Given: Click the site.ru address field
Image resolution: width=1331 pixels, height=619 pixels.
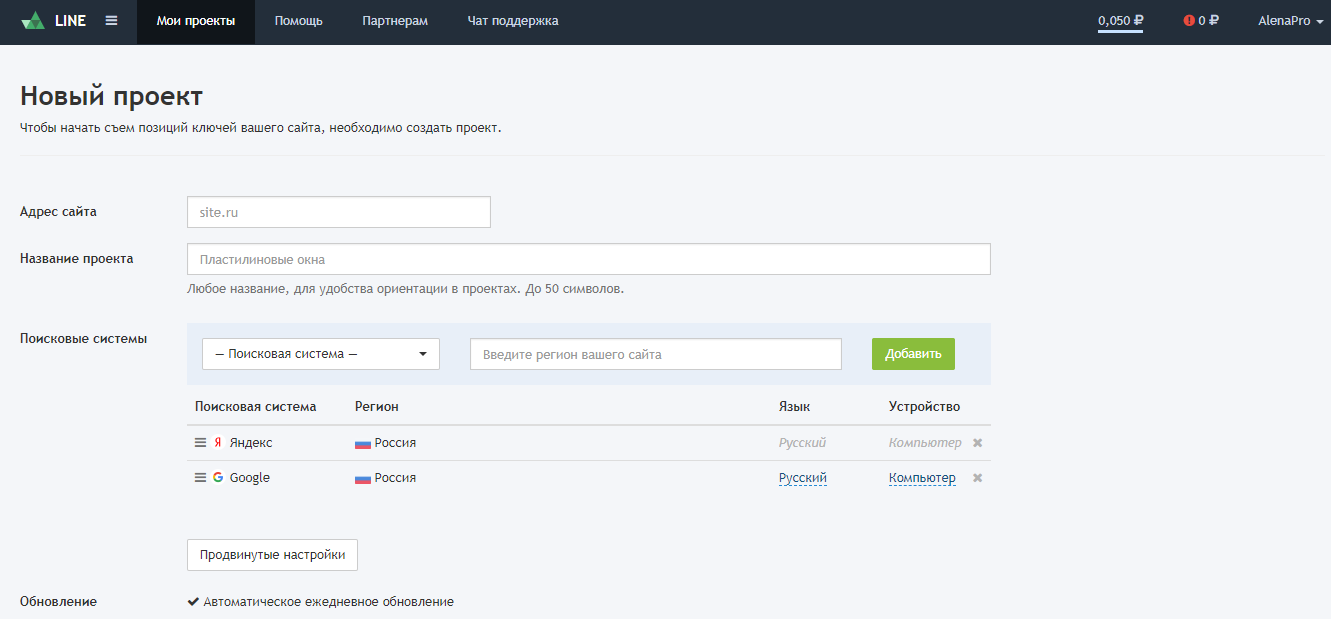Looking at the screenshot, I should pos(338,211).
